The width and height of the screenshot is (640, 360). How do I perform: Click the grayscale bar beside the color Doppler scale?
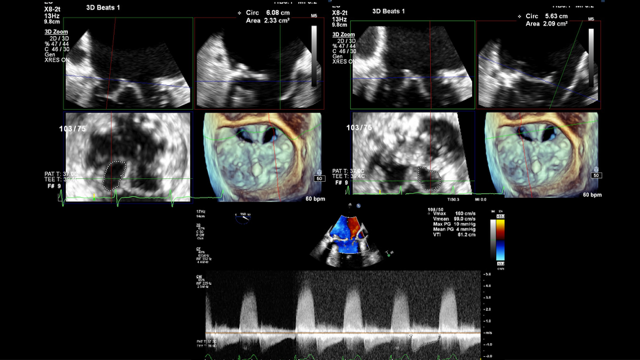click(x=493, y=239)
